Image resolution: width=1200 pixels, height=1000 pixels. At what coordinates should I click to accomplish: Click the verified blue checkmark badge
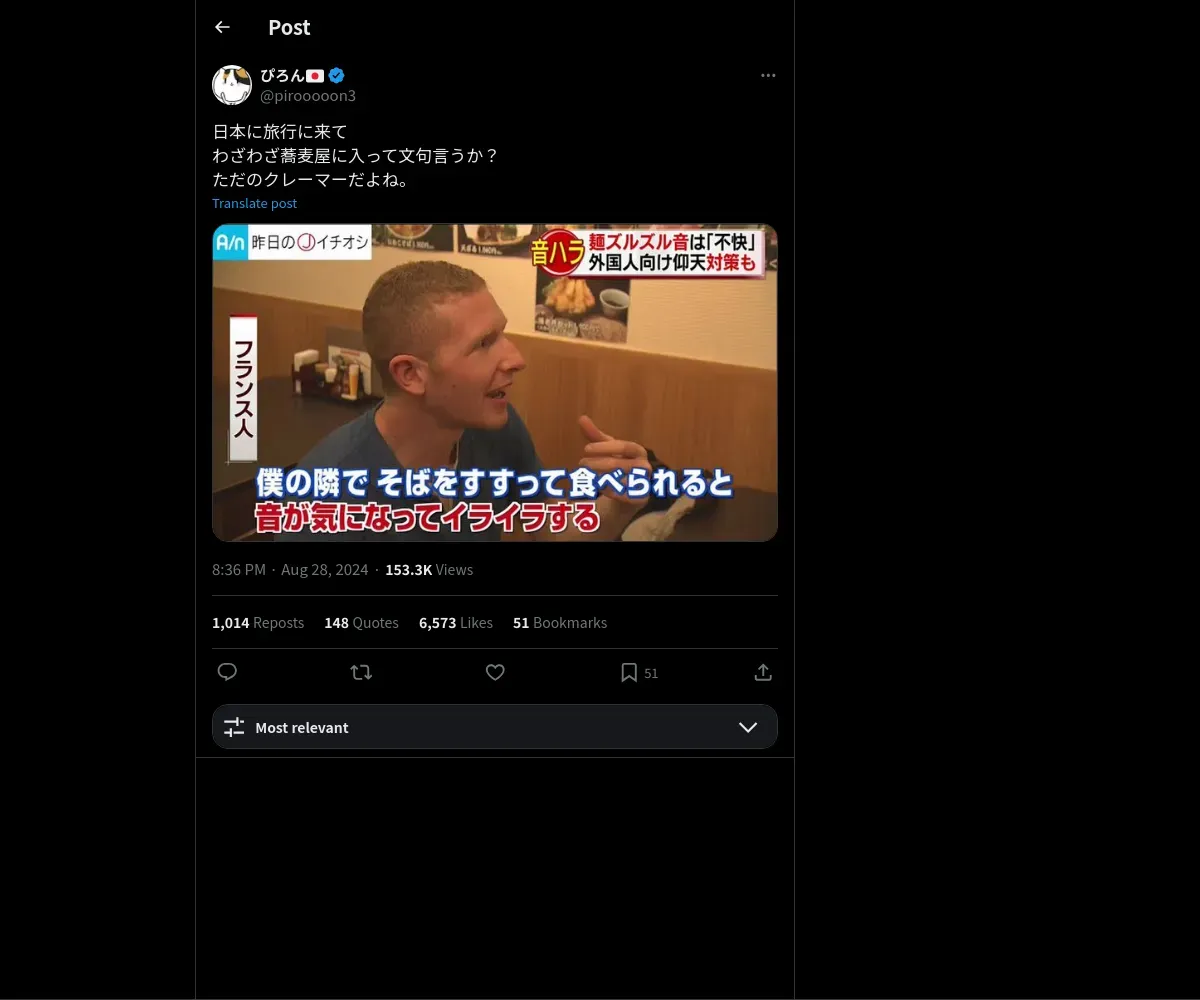pyautogui.click(x=336, y=75)
